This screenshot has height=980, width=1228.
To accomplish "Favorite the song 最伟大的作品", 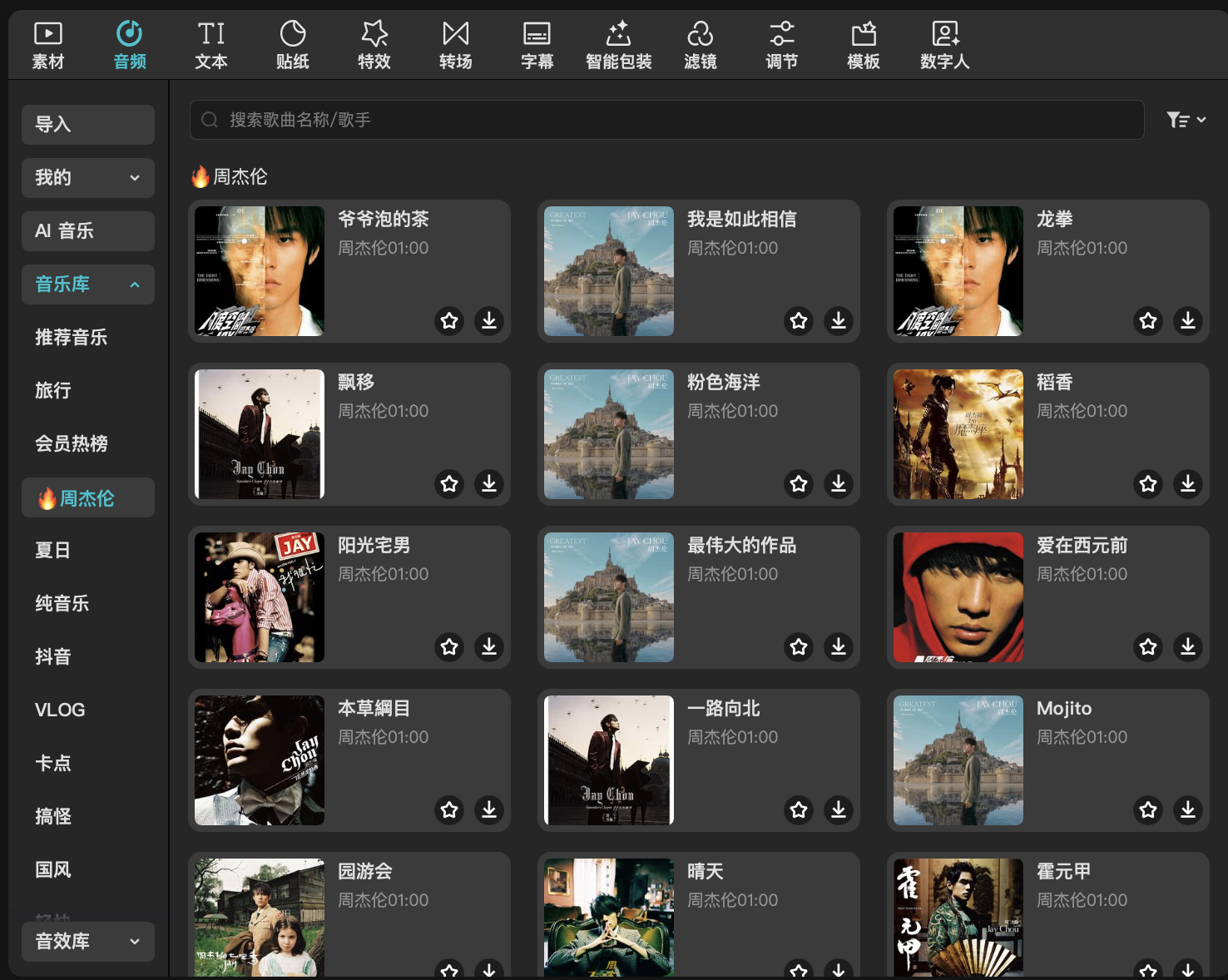I will click(799, 646).
